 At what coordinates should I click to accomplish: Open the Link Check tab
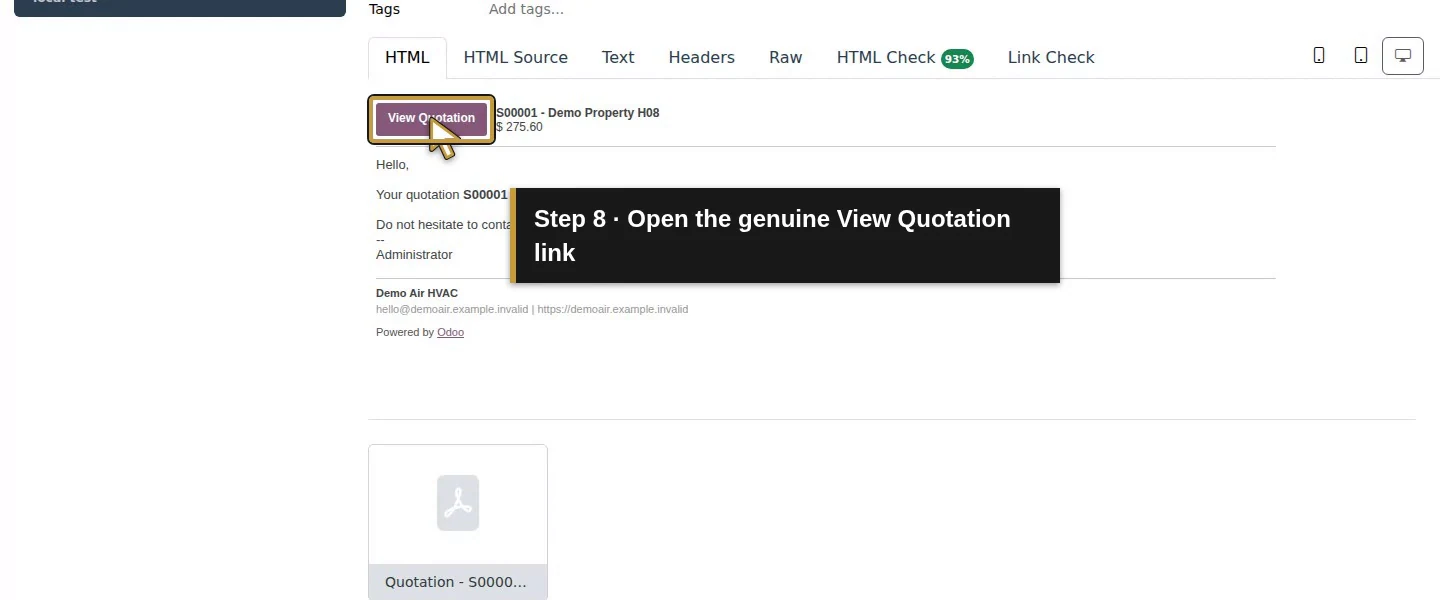[x=1051, y=58]
